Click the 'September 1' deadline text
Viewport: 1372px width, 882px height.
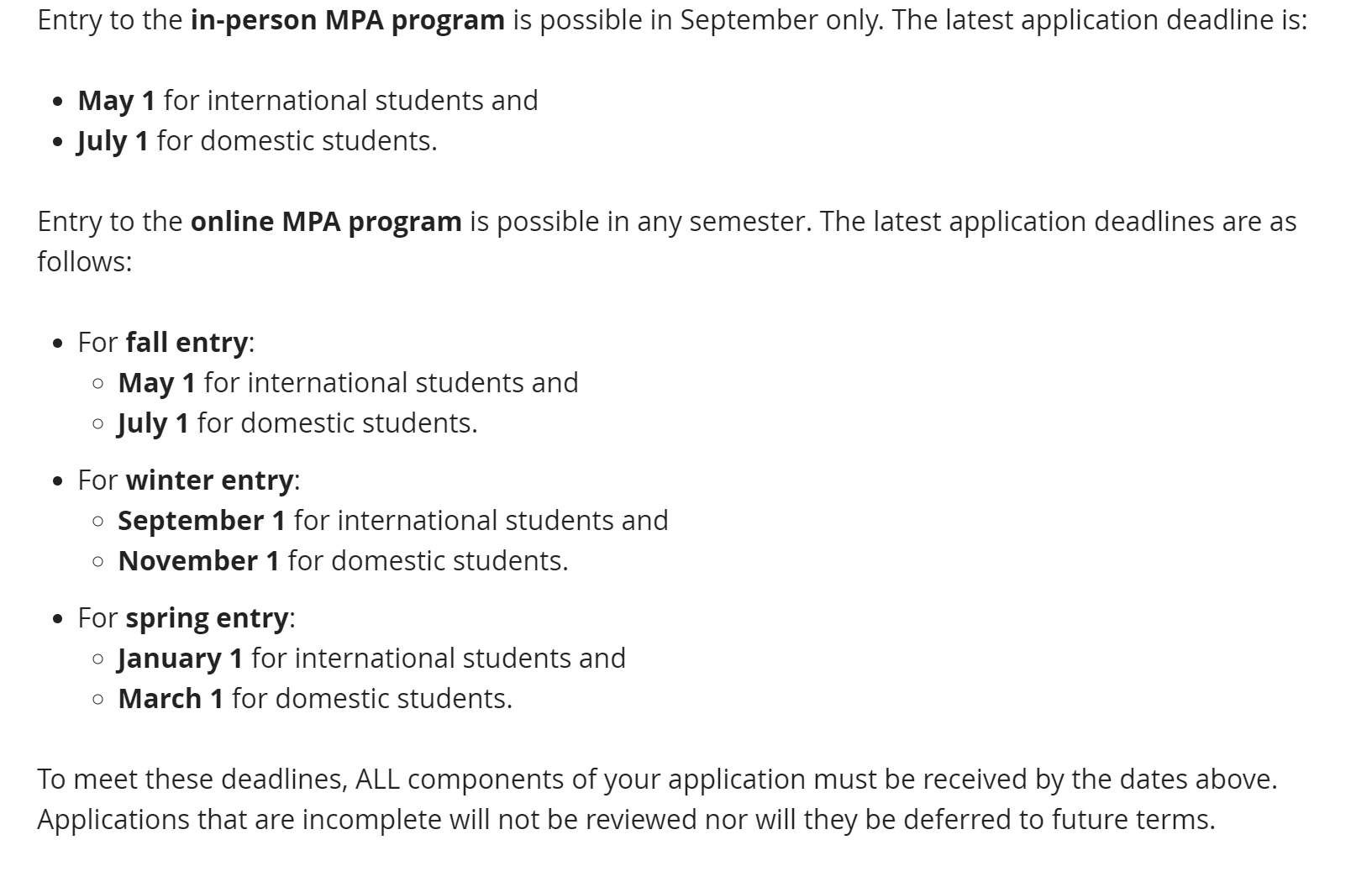click(x=202, y=520)
